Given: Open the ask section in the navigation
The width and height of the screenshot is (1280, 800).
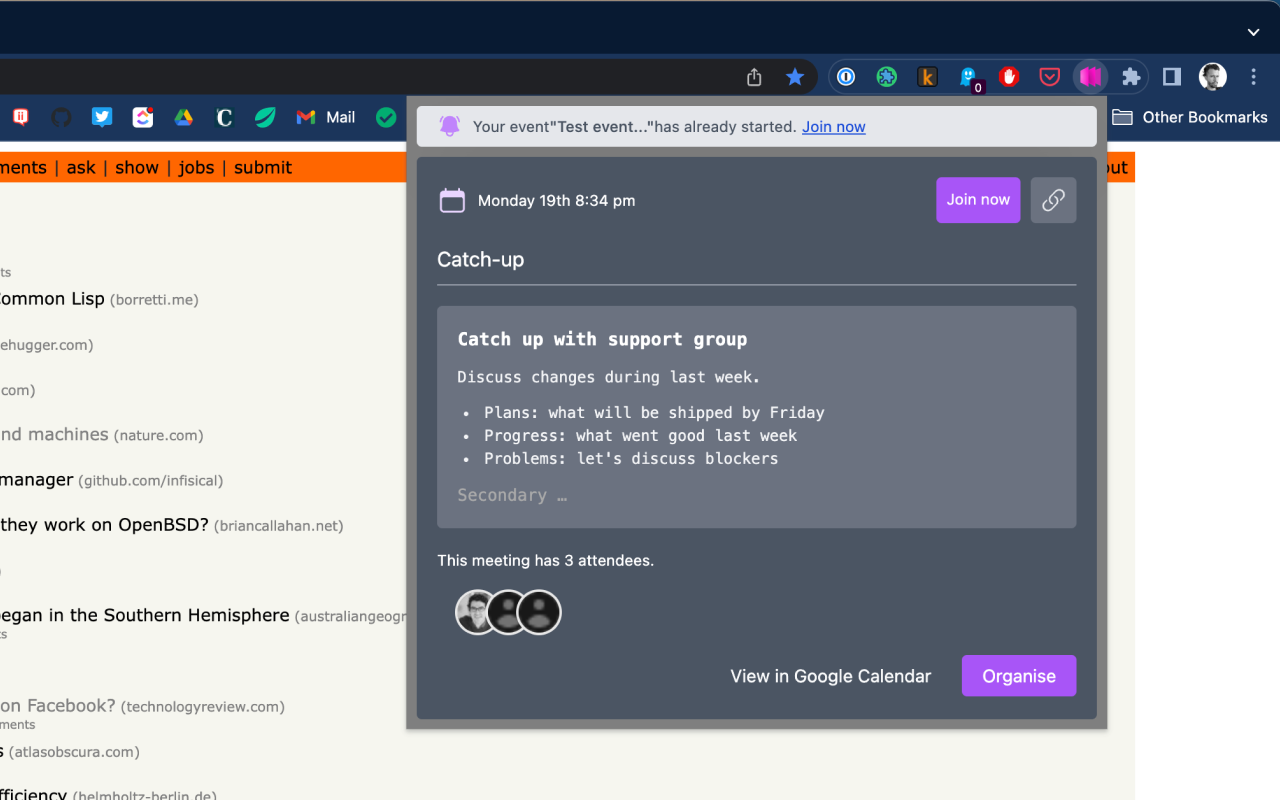Looking at the screenshot, I should (x=80, y=167).
